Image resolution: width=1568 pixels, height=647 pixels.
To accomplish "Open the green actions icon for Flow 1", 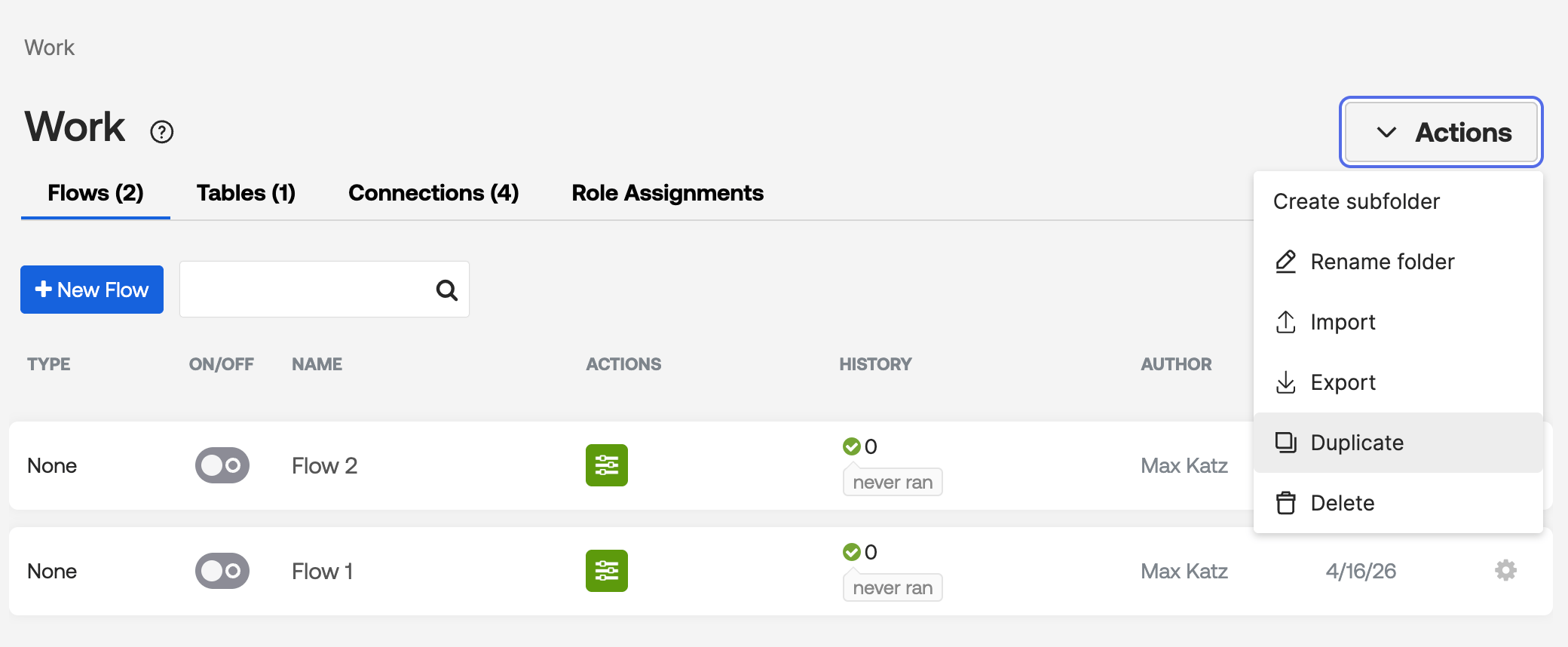I will tap(607, 571).
